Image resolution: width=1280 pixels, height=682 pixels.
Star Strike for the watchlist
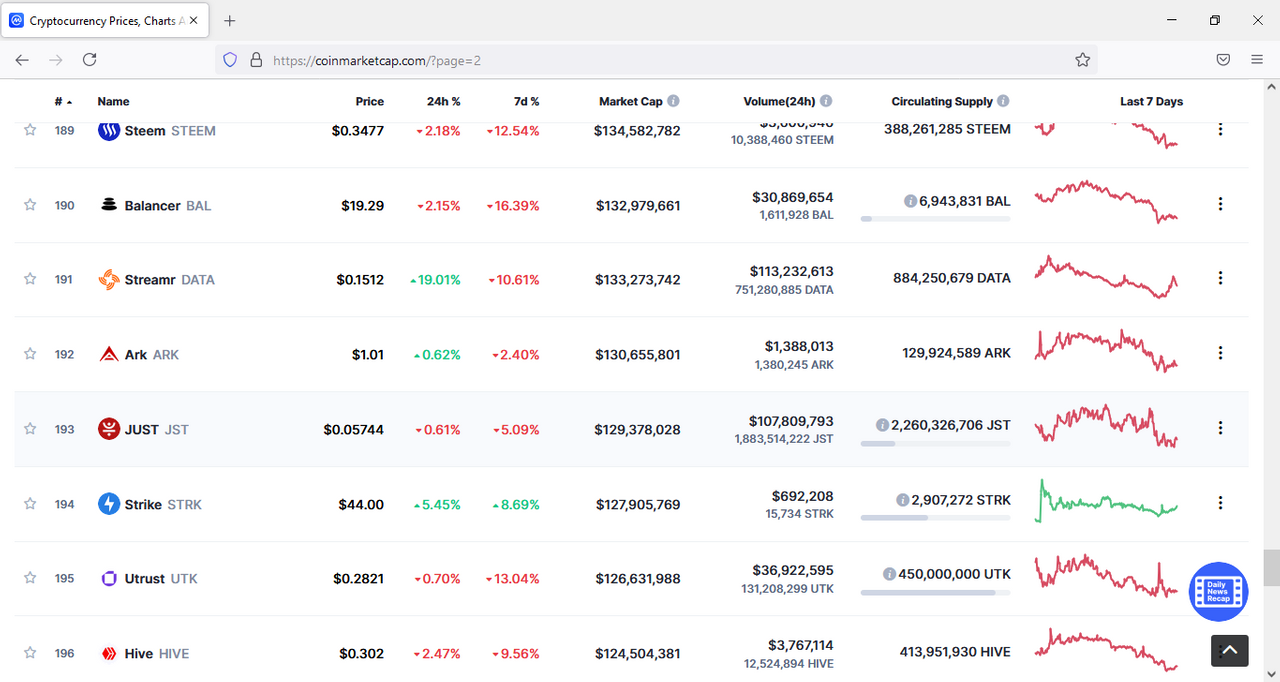point(30,504)
